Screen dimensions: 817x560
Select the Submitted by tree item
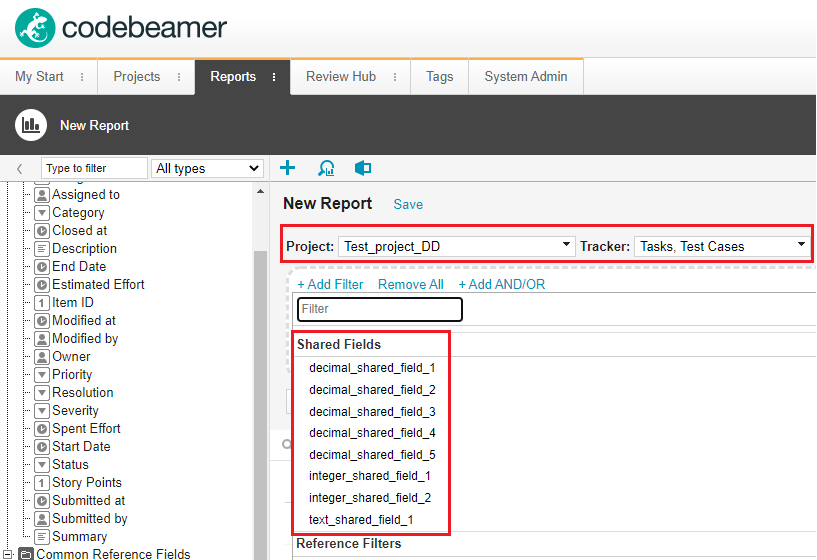pos(90,519)
